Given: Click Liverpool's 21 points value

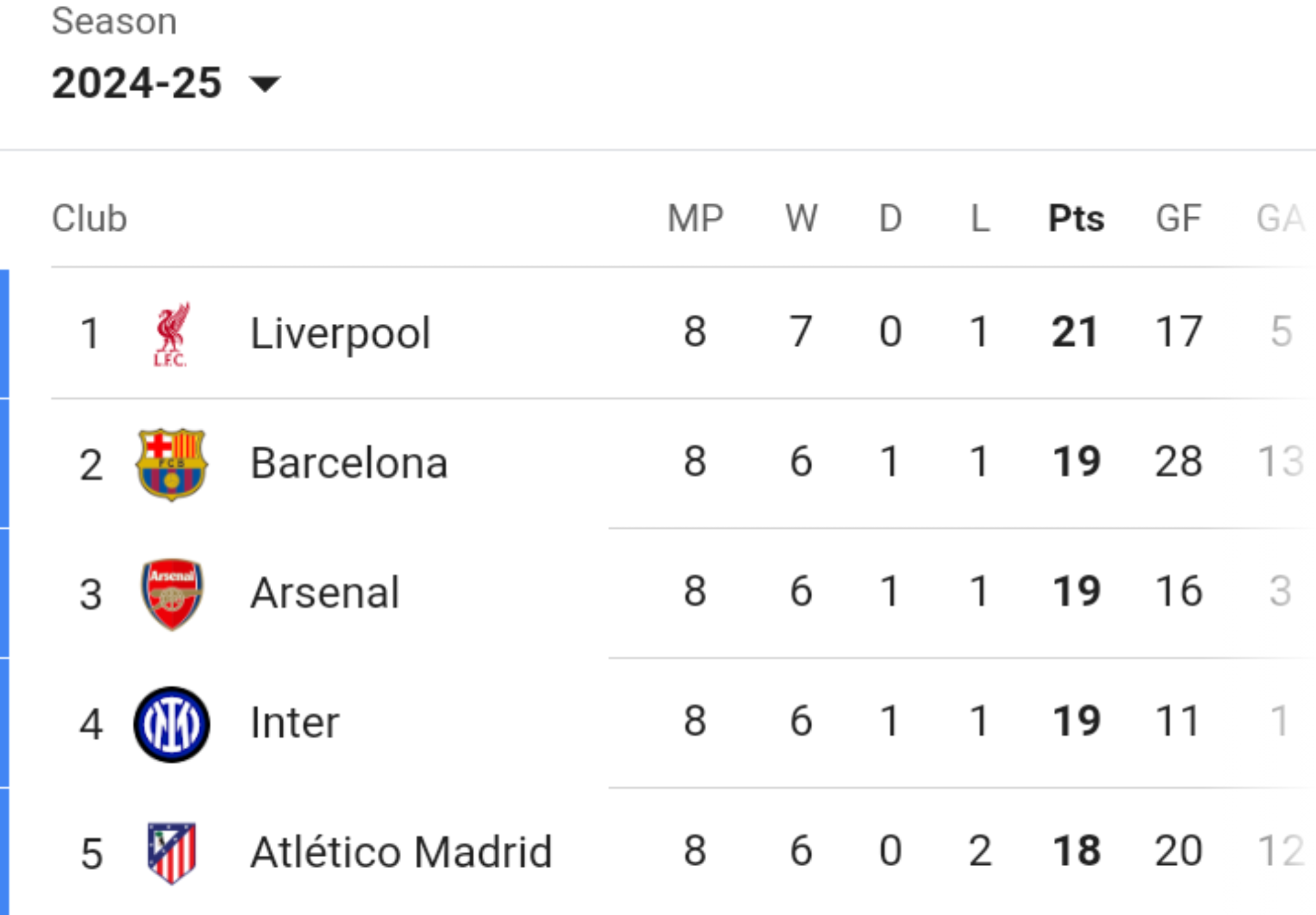Looking at the screenshot, I should tap(1074, 332).
